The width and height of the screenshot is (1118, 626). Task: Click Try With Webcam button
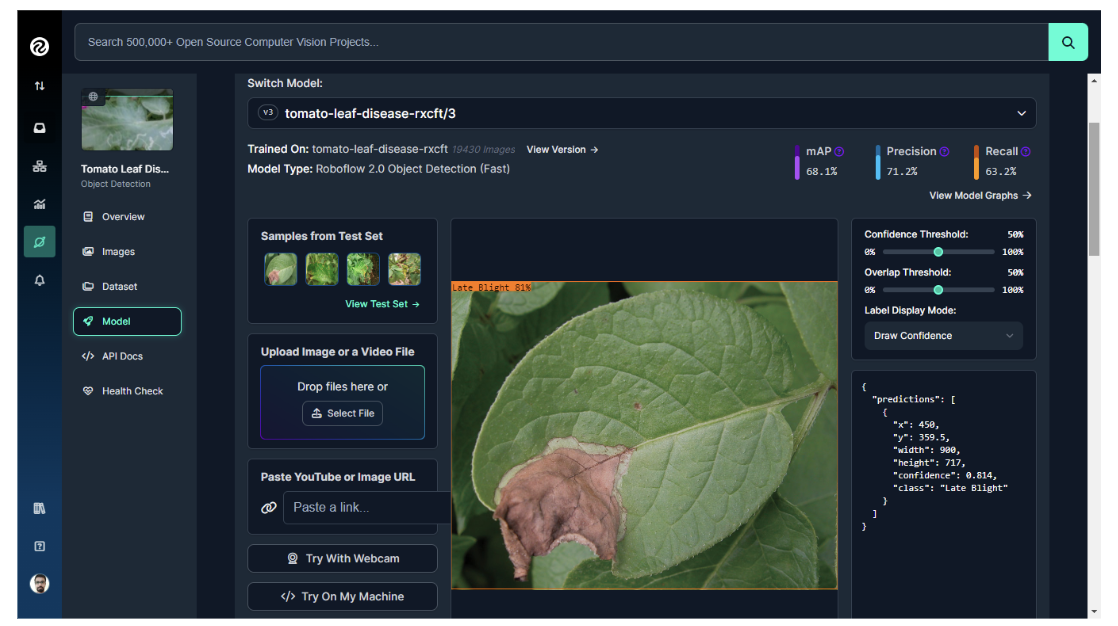point(342,559)
